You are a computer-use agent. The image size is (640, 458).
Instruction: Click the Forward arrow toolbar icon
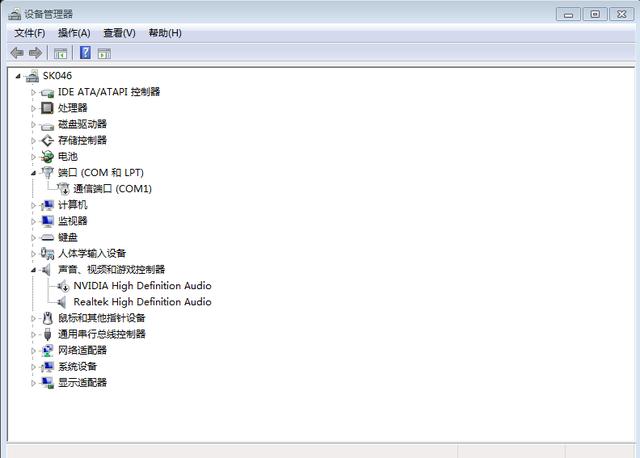(x=36, y=53)
